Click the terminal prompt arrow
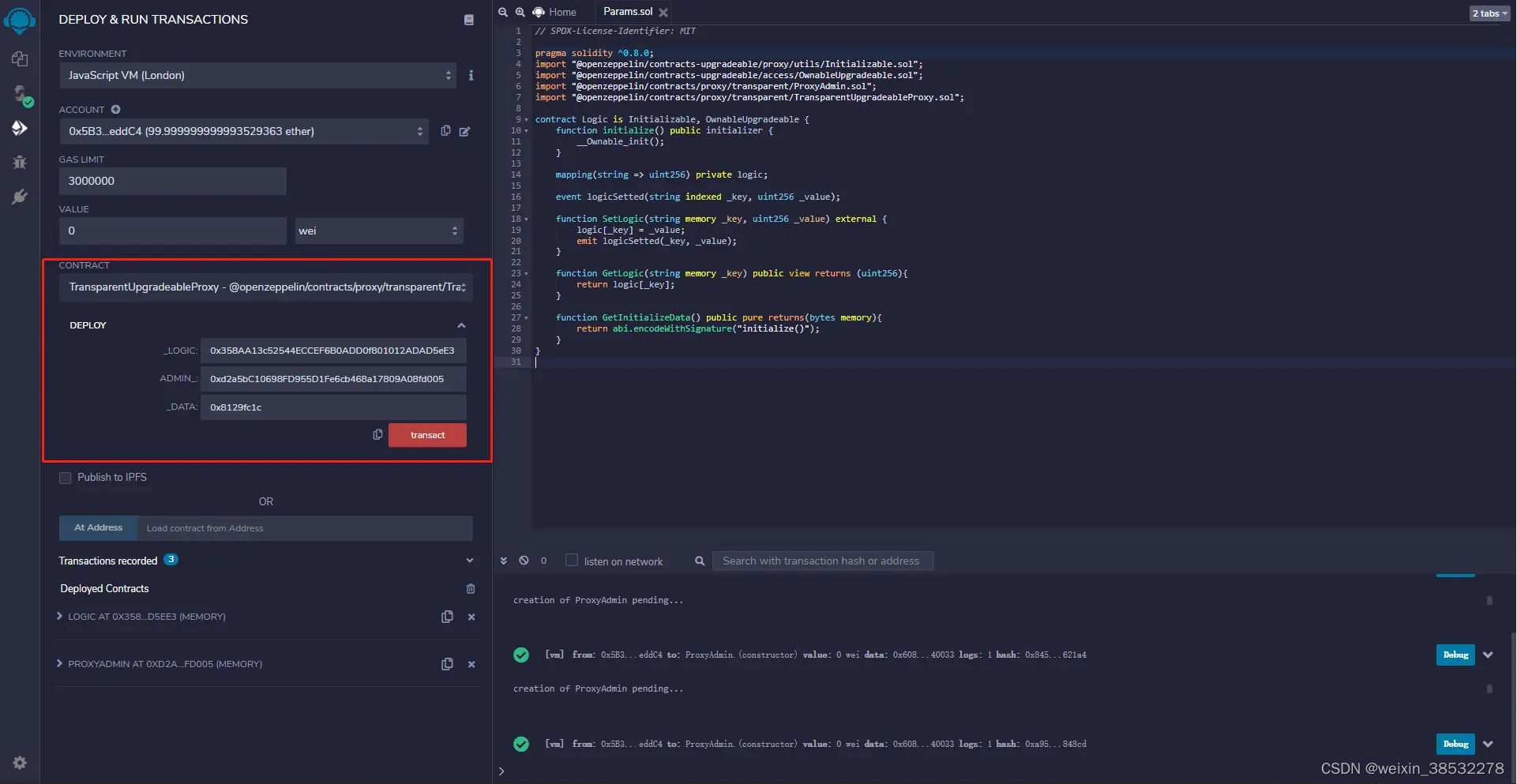The height and width of the screenshot is (784, 1517). [501, 771]
